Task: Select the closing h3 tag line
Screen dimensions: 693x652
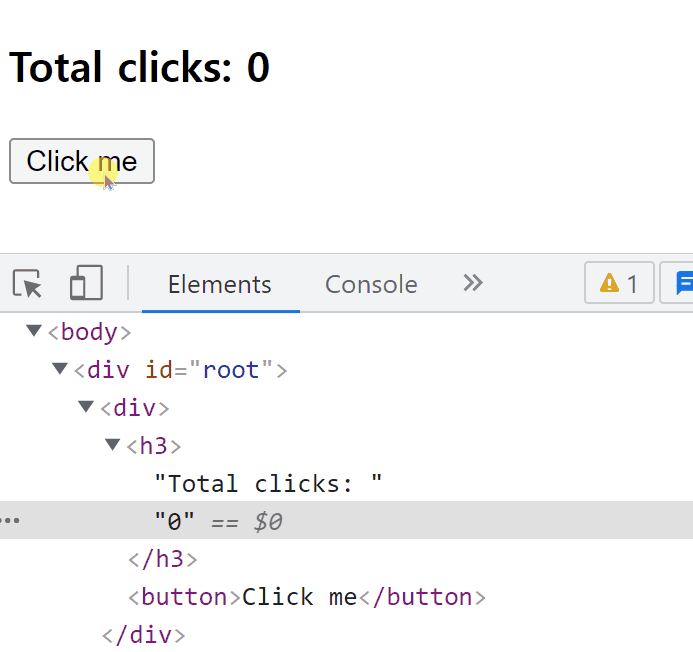Action: click(x=163, y=559)
